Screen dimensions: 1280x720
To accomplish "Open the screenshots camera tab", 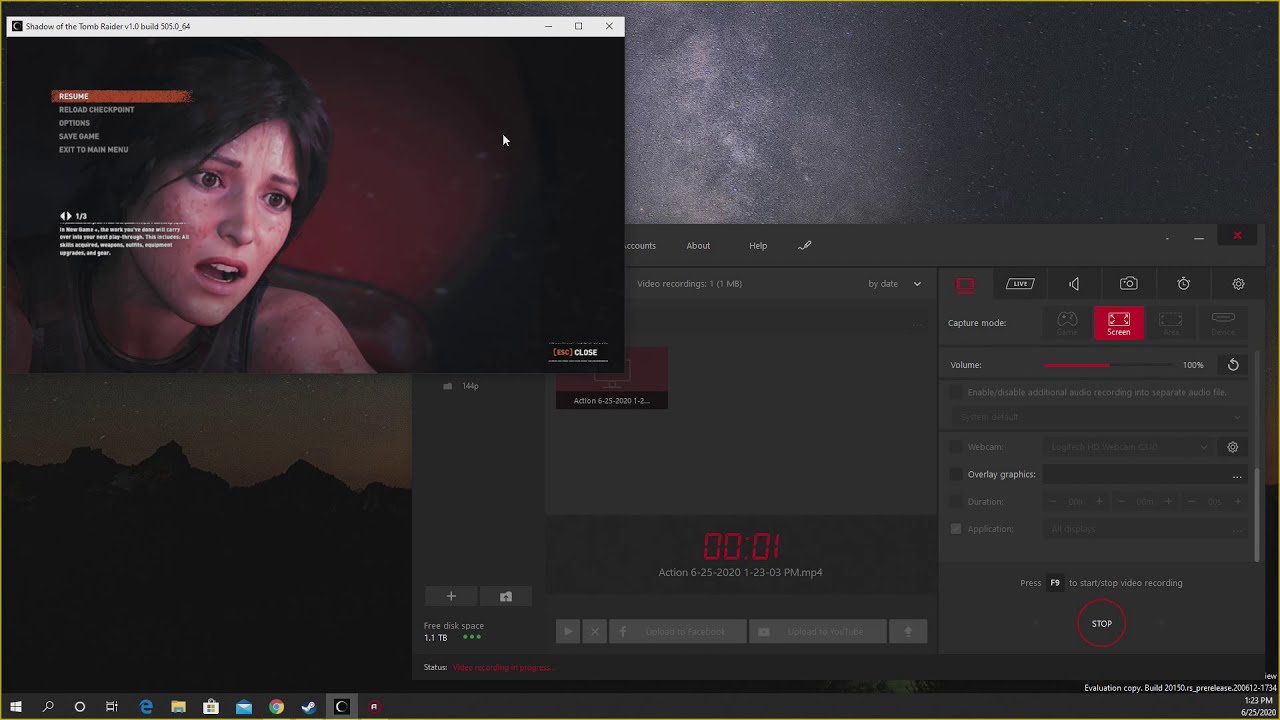I will click(x=1128, y=284).
